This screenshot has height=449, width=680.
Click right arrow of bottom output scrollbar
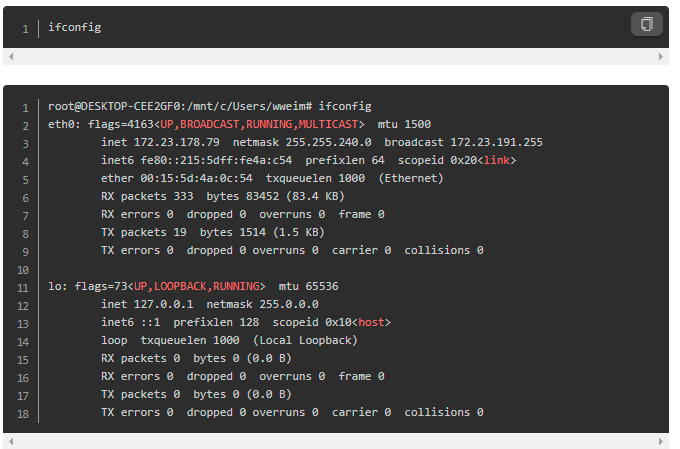click(661, 441)
